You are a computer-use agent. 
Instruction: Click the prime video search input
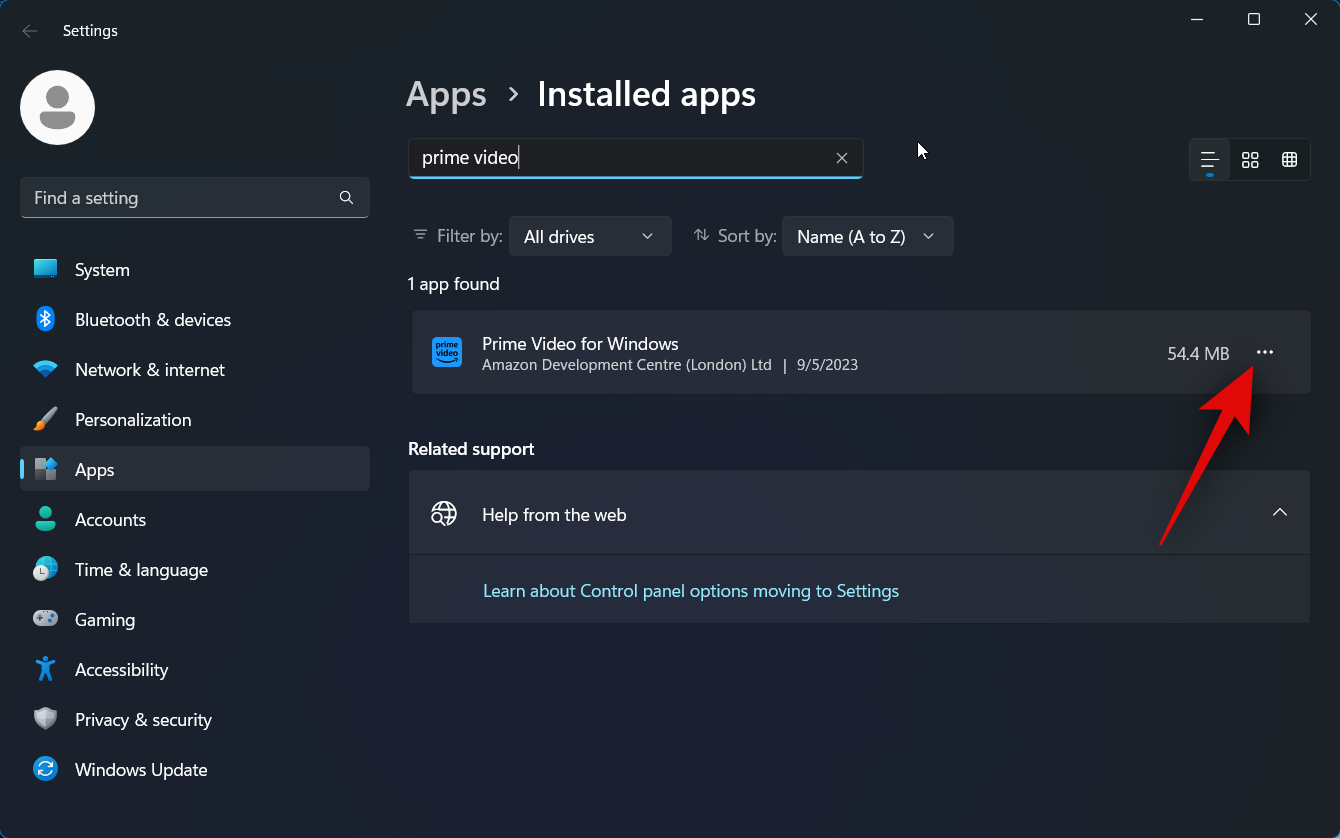point(620,158)
